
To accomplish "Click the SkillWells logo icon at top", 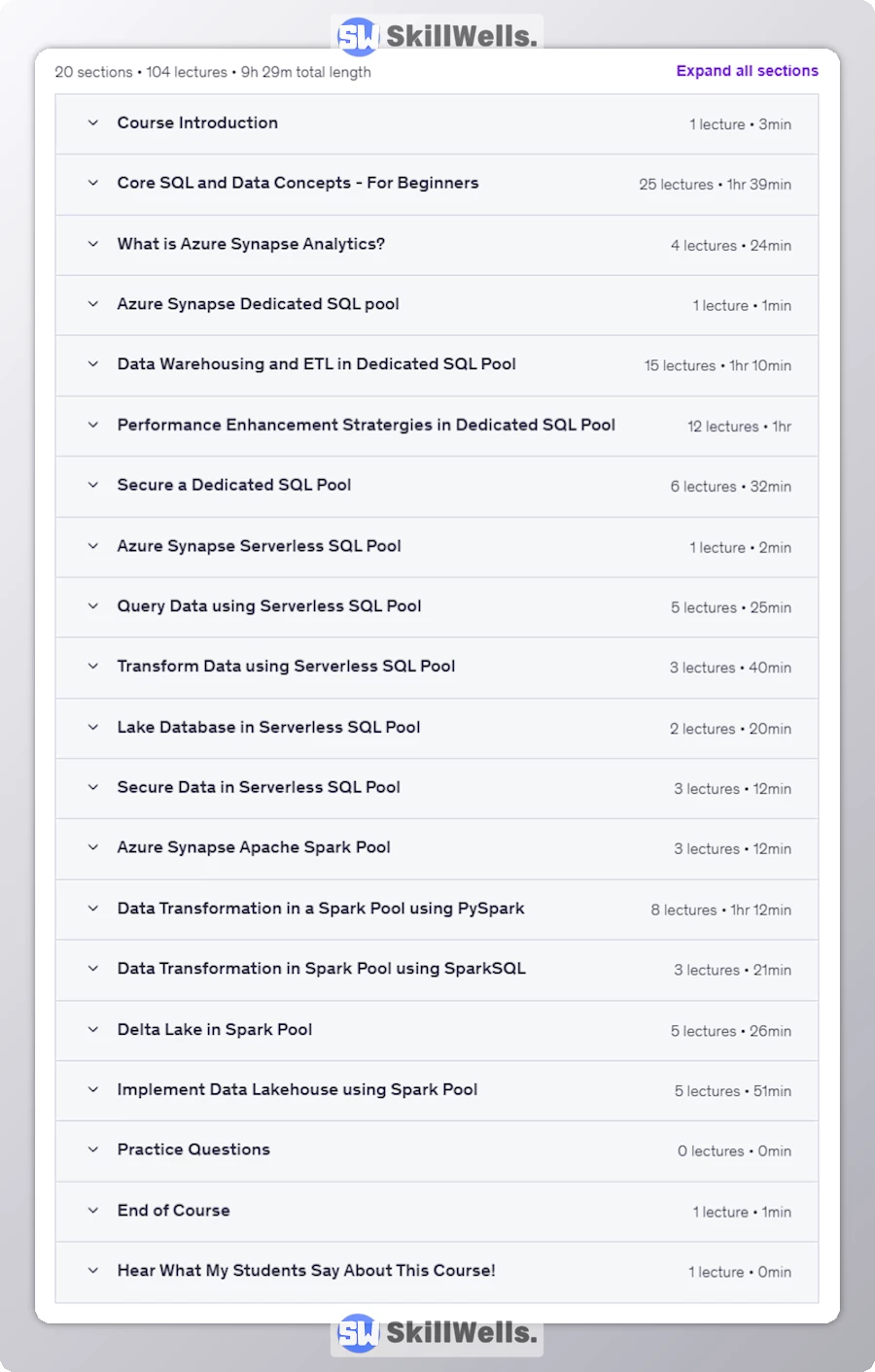I will pos(357,37).
